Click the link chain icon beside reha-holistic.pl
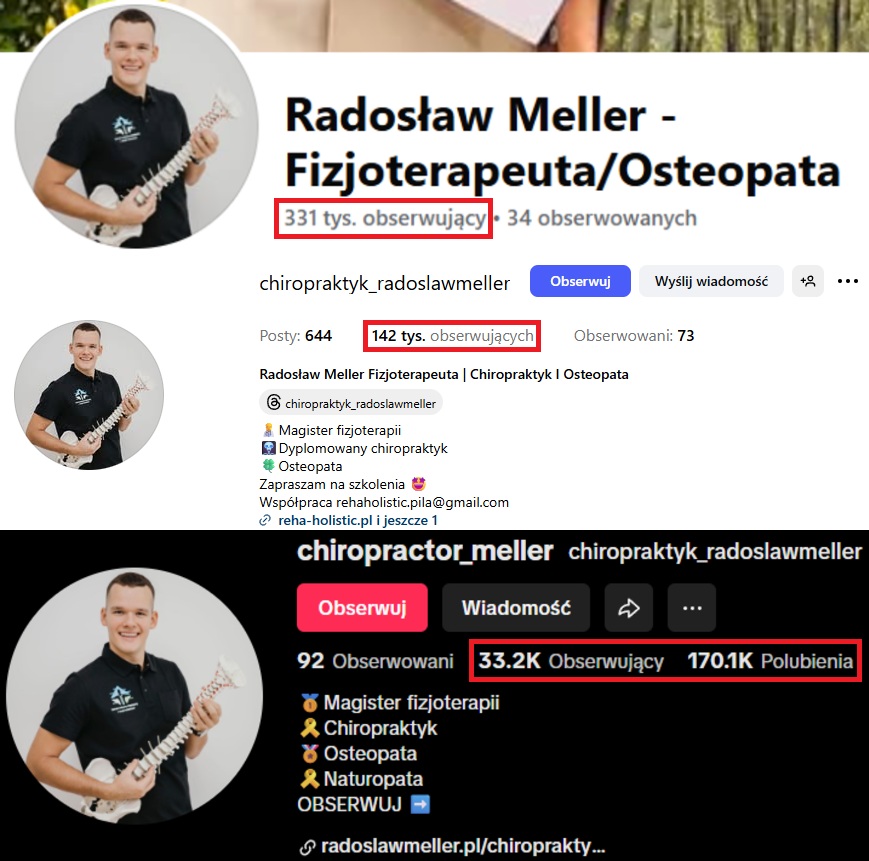Image resolution: width=869 pixels, height=861 pixels. 265,520
